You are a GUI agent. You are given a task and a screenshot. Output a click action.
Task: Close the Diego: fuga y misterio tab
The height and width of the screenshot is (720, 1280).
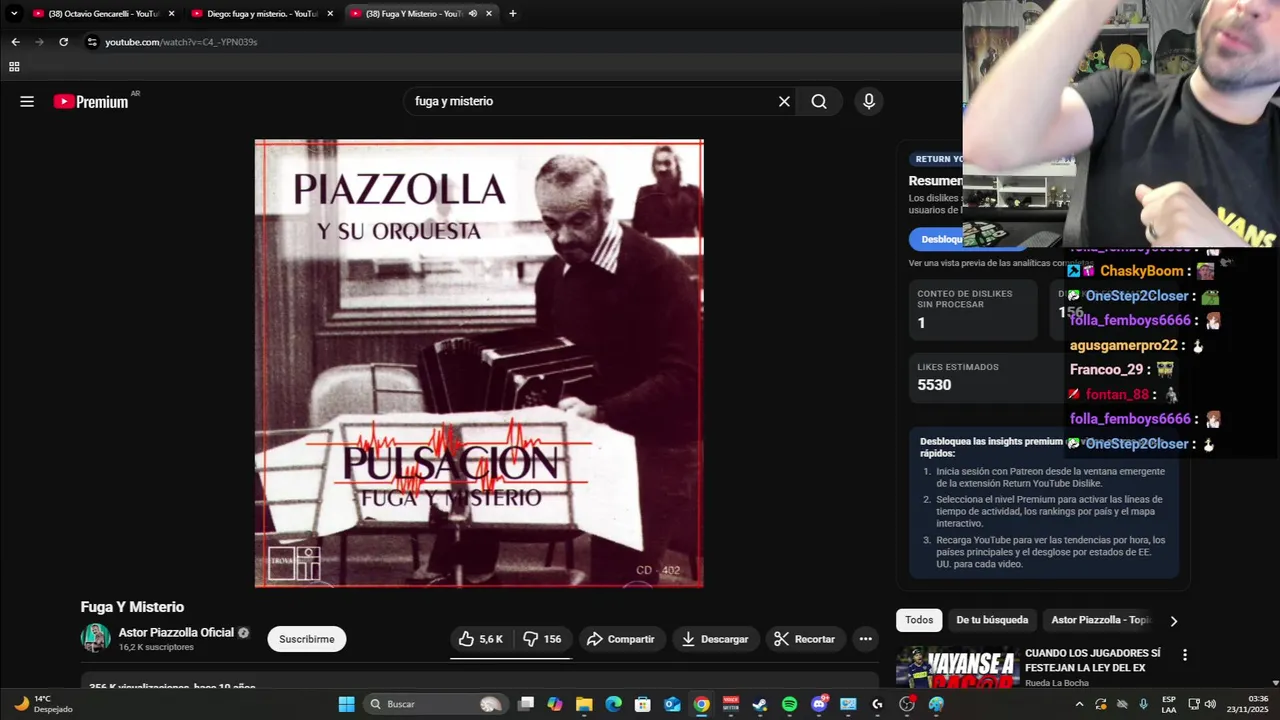coord(331,14)
